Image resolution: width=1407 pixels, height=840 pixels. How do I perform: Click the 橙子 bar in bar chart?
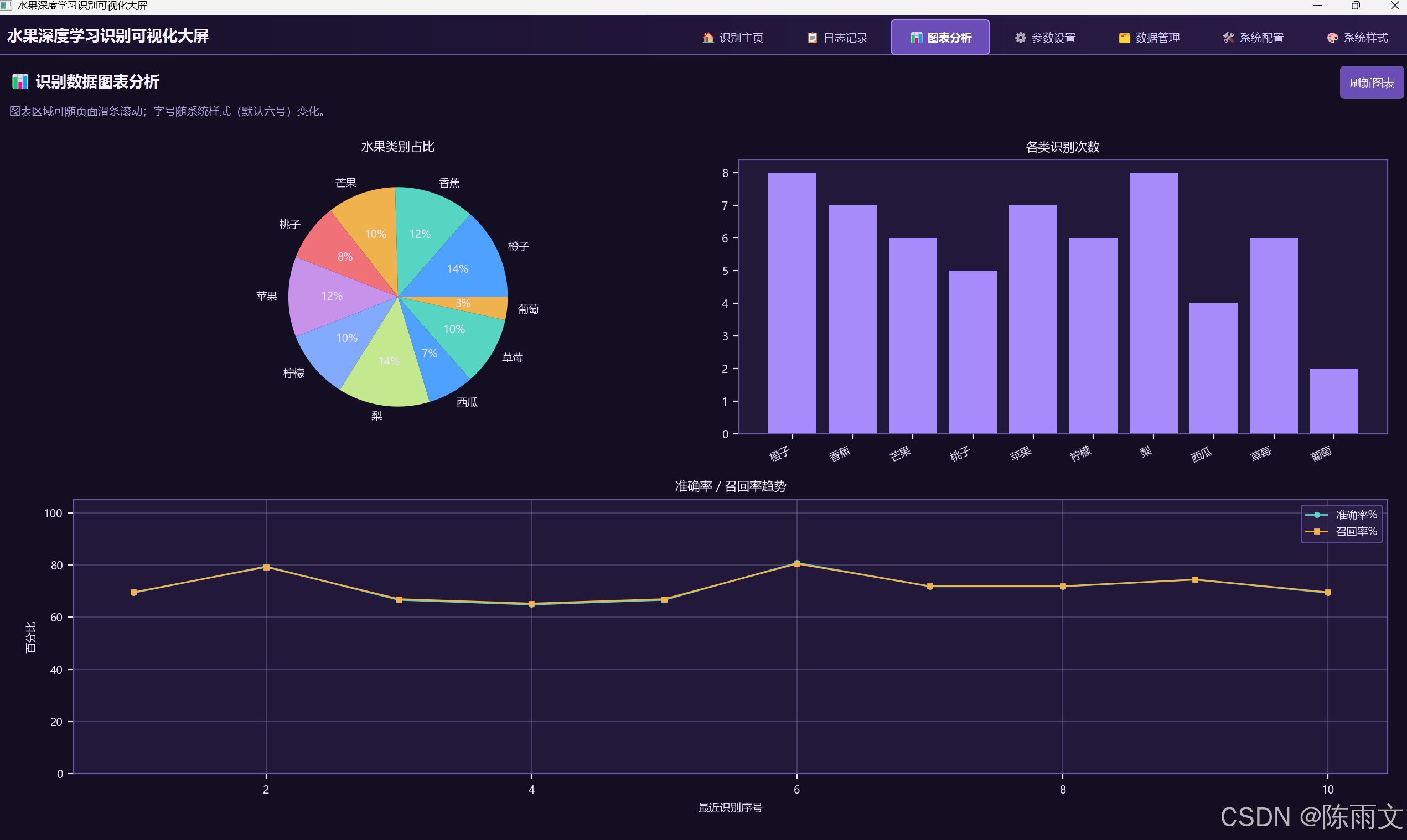pos(792,303)
